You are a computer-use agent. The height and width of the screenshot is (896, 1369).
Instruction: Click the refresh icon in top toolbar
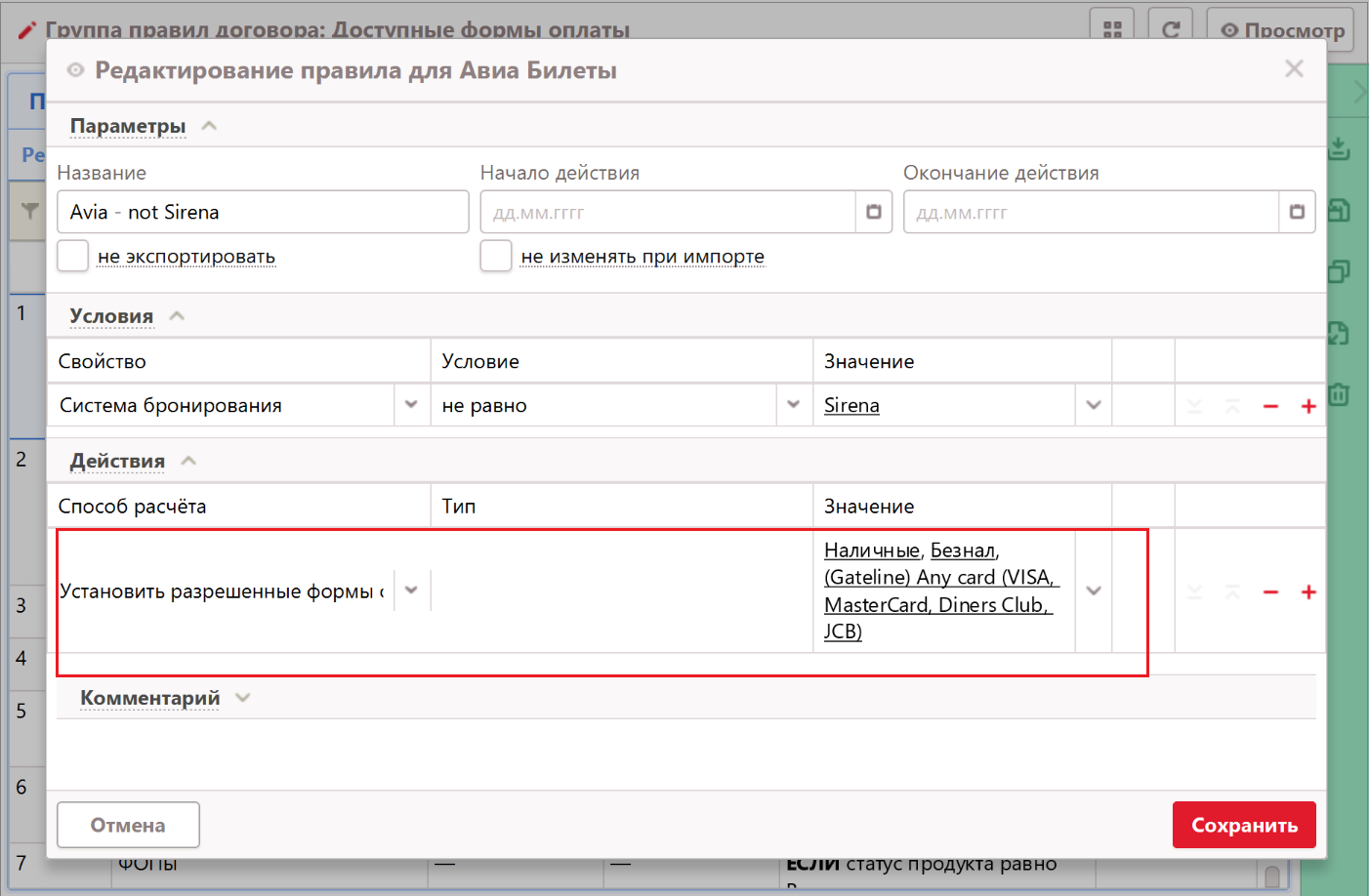coord(1170,29)
